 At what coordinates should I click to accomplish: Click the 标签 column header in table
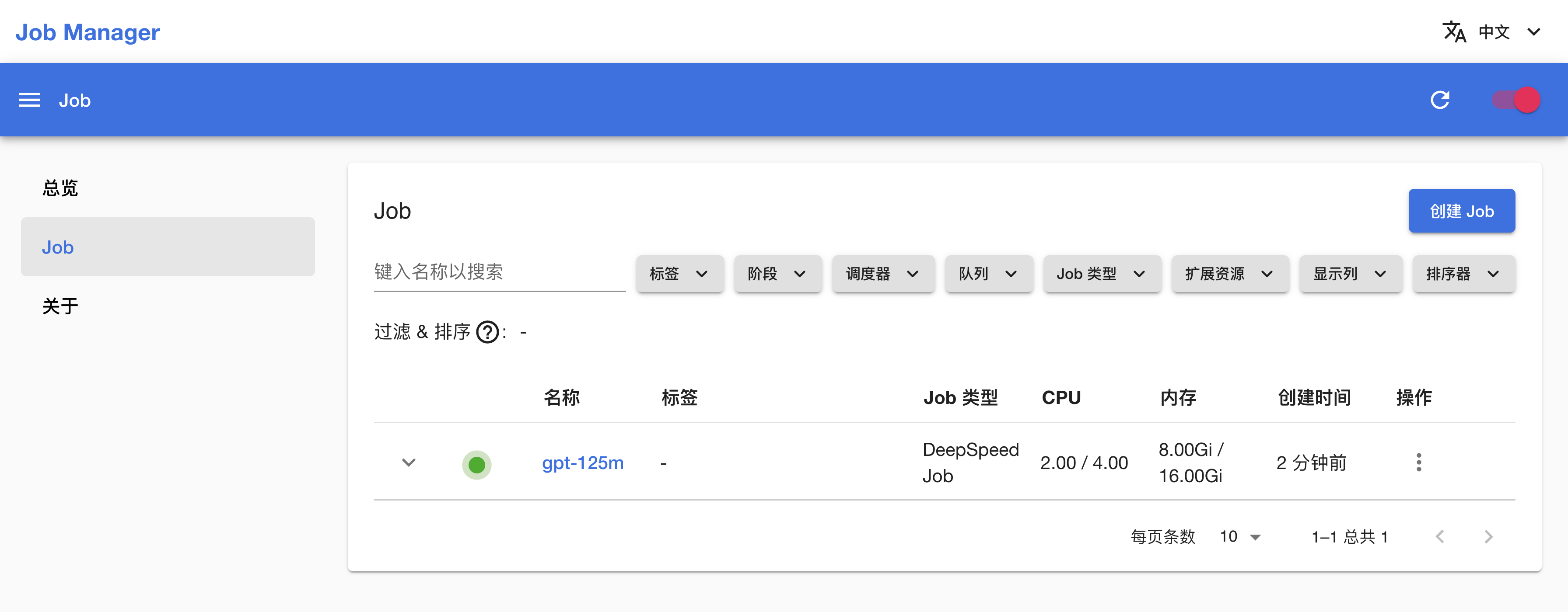(679, 398)
